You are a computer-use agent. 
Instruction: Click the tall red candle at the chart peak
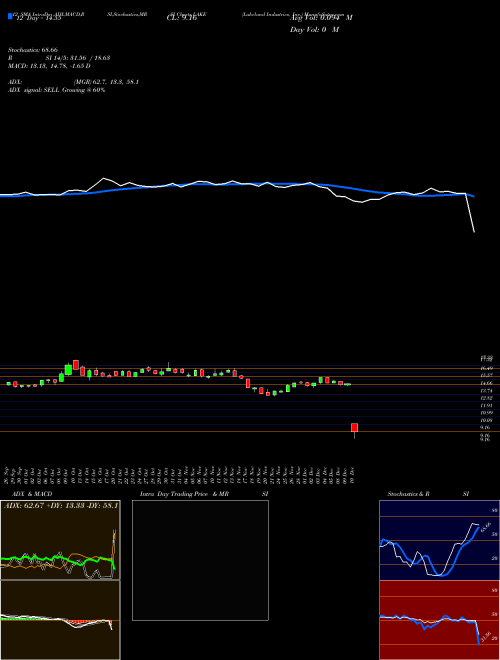tap(76, 365)
